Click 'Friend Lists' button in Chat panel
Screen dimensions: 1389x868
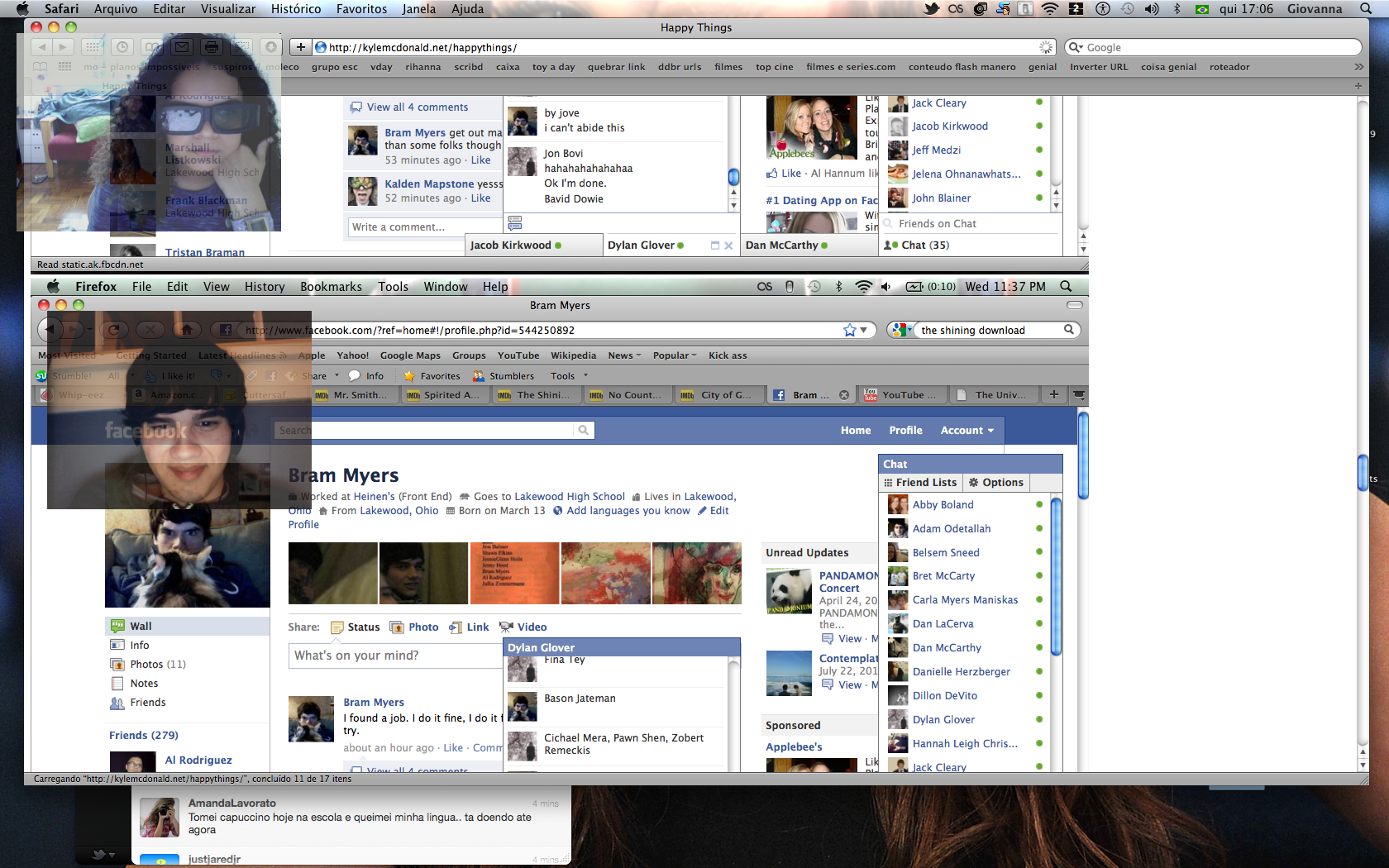[x=921, y=483]
